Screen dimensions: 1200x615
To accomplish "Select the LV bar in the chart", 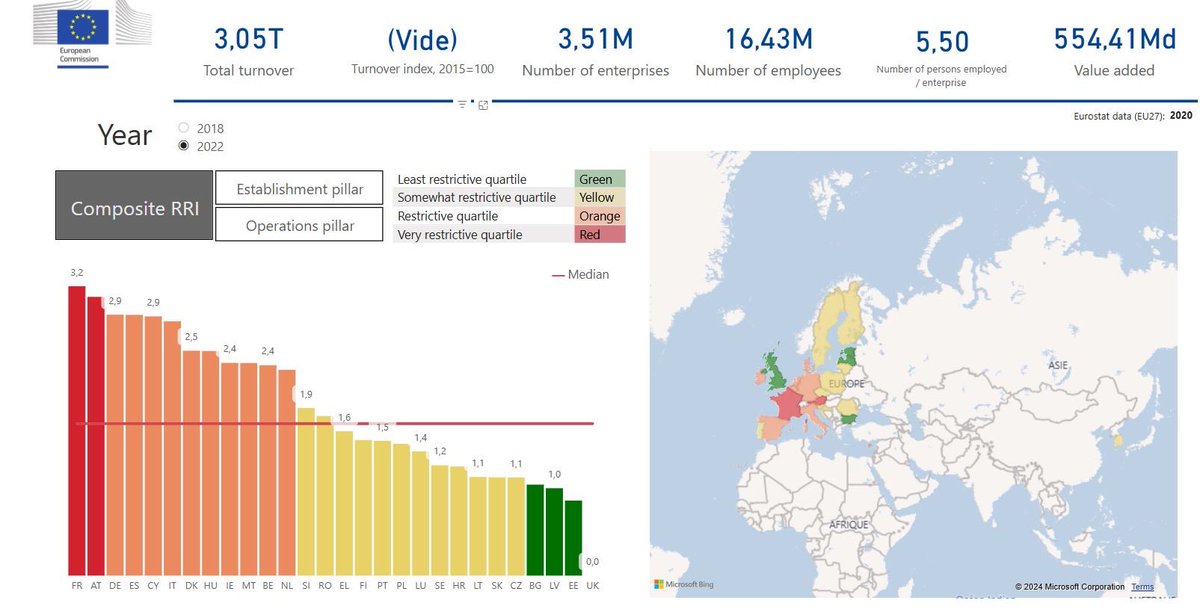I will click(554, 532).
